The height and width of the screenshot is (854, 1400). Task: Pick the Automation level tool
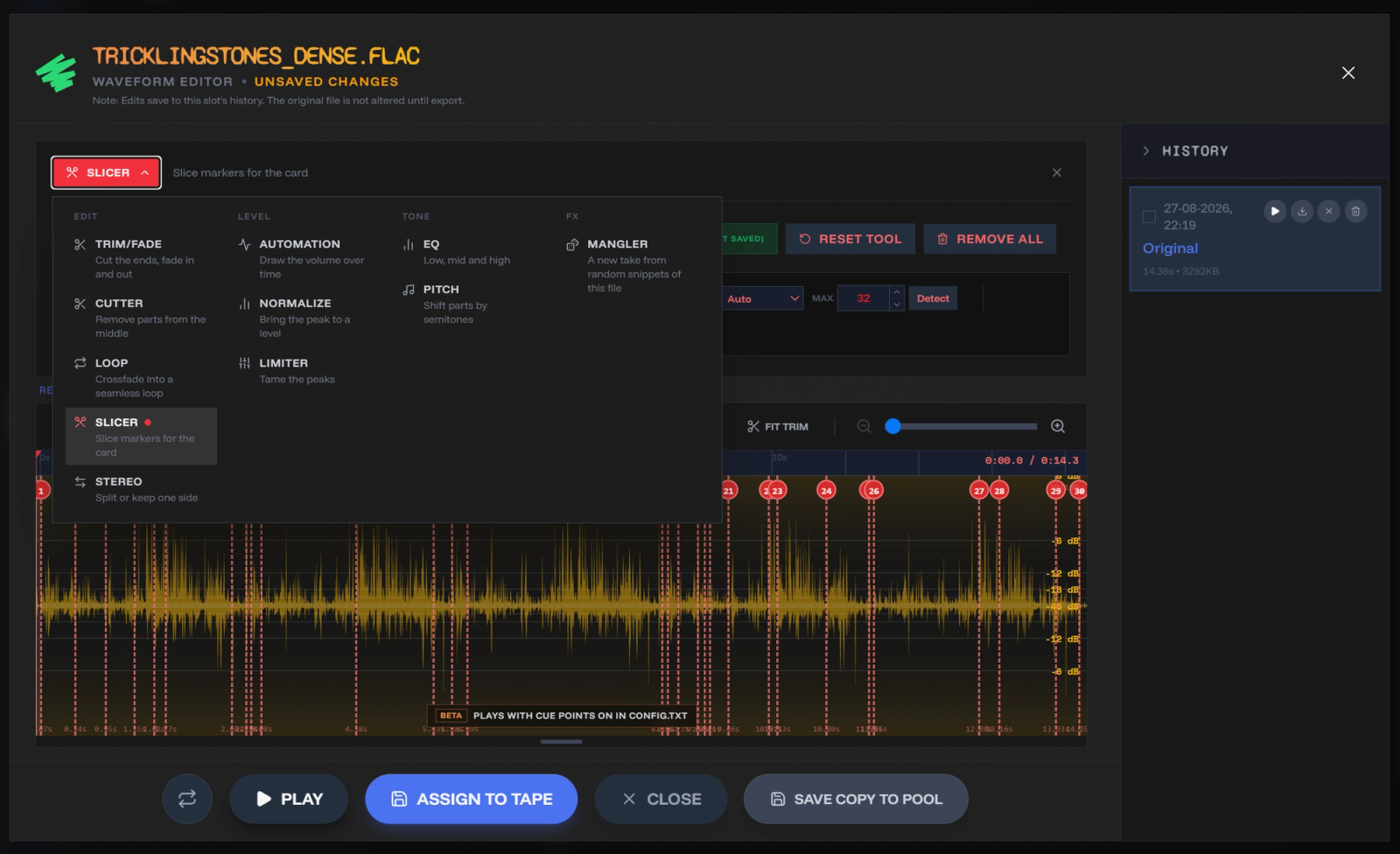pyautogui.click(x=304, y=258)
